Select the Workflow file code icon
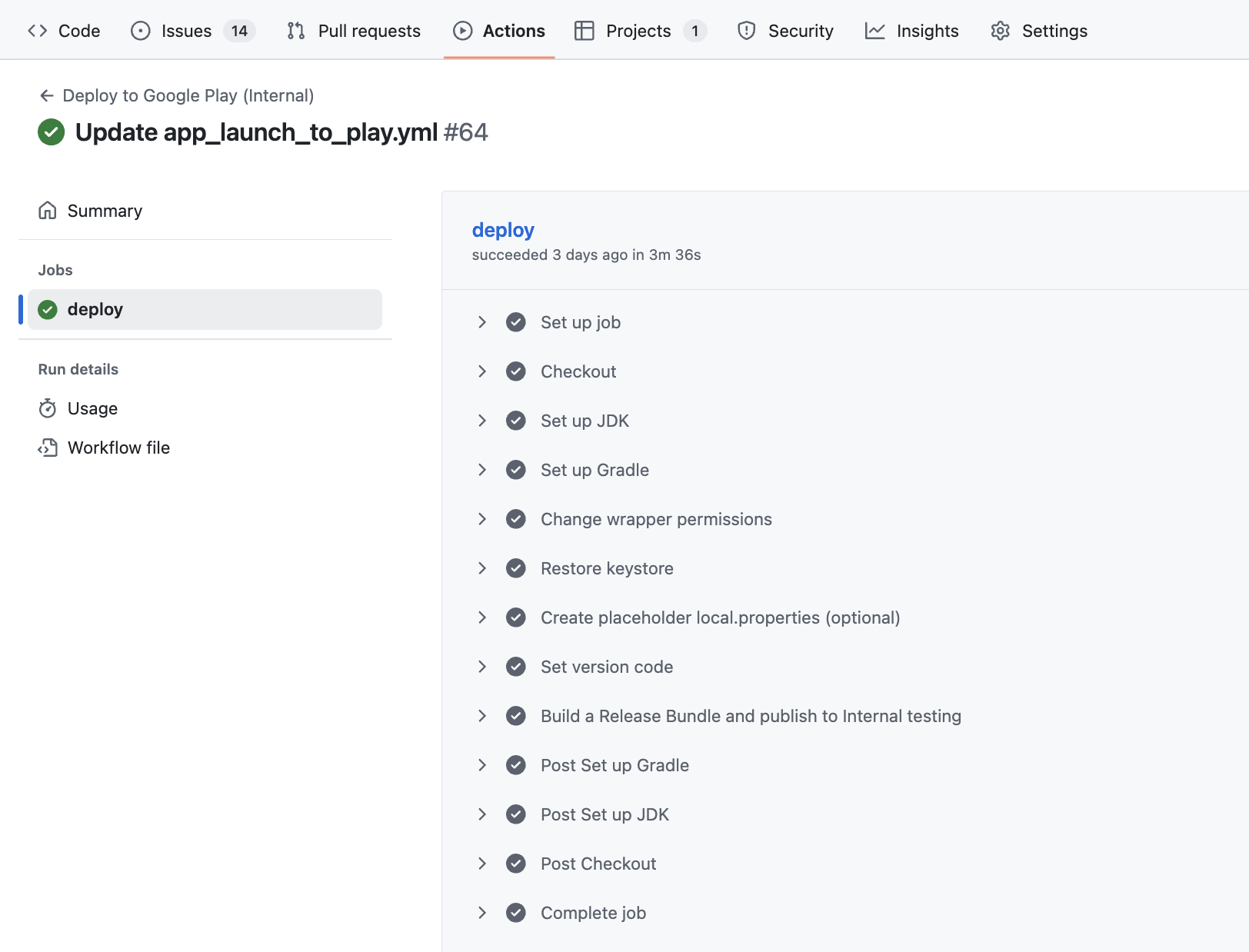This screenshot has height=952, width=1249. pos(47,447)
